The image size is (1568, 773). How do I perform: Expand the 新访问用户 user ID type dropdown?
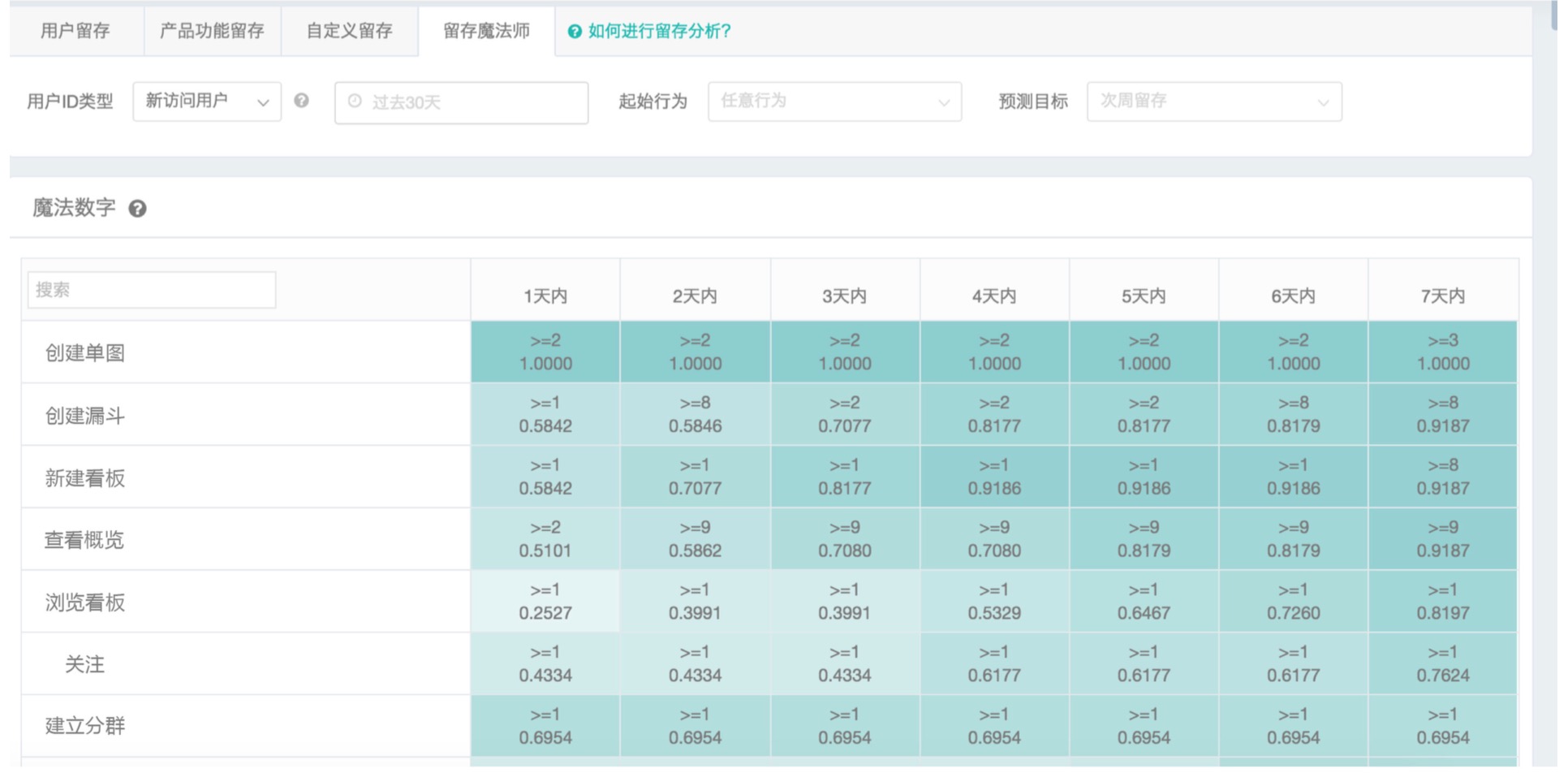pyautogui.click(x=207, y=101)
